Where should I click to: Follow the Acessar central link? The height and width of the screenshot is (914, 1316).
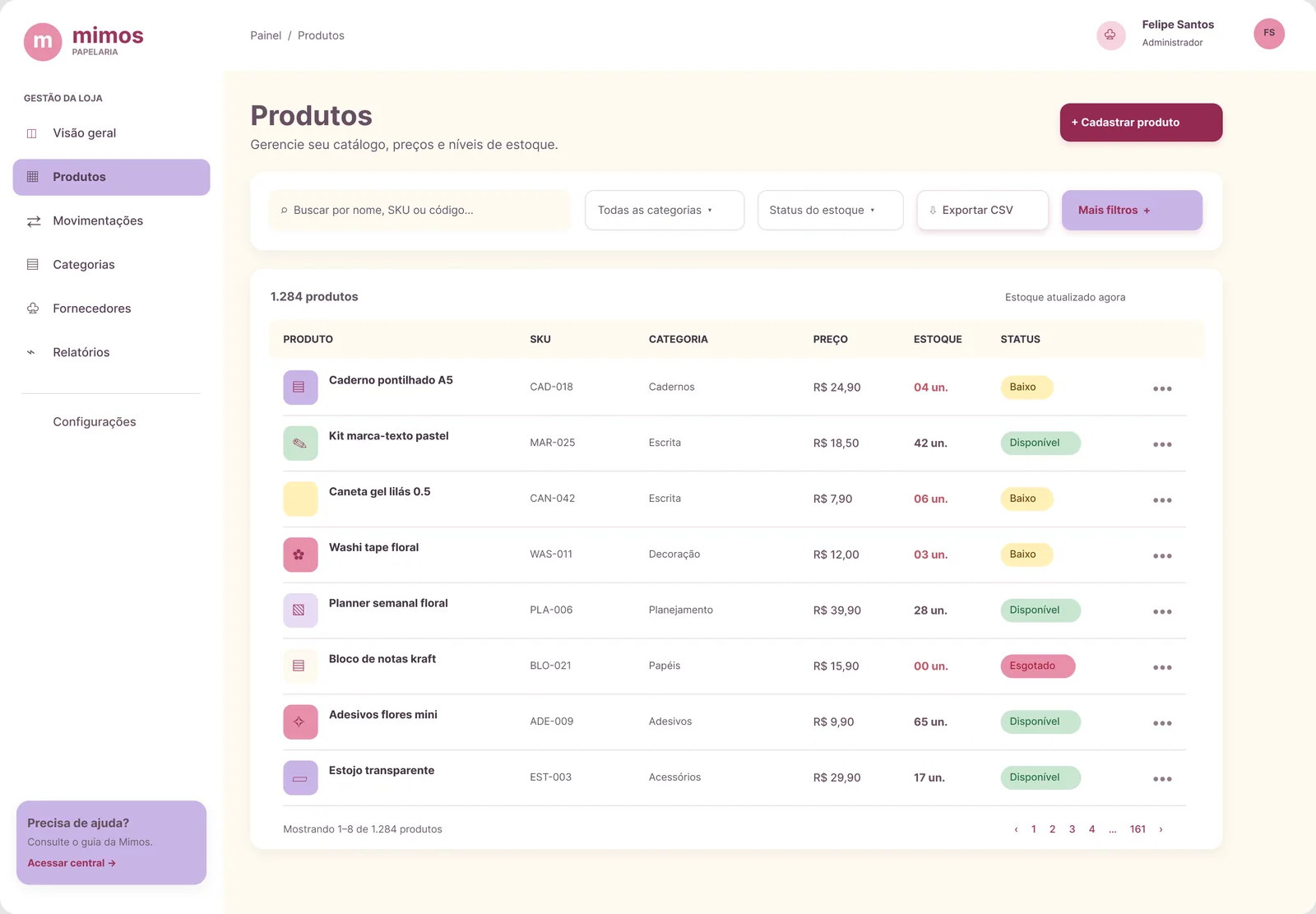(72, 863)
